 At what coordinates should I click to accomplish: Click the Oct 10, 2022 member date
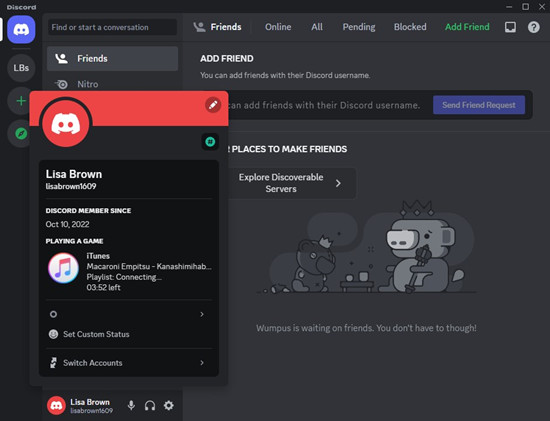(x=67, y=224)
